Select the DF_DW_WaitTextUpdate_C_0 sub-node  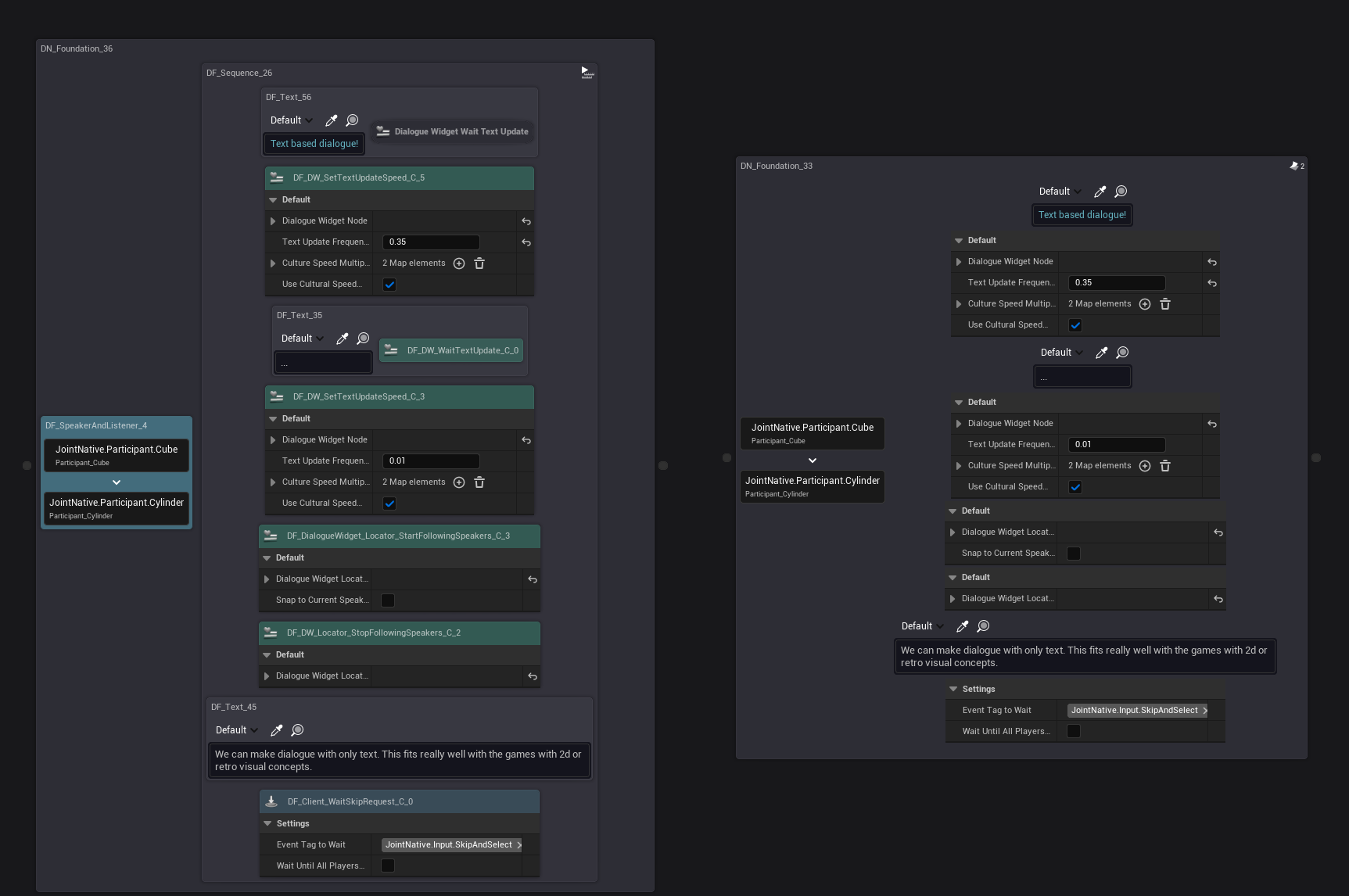(x=451, y=350)
